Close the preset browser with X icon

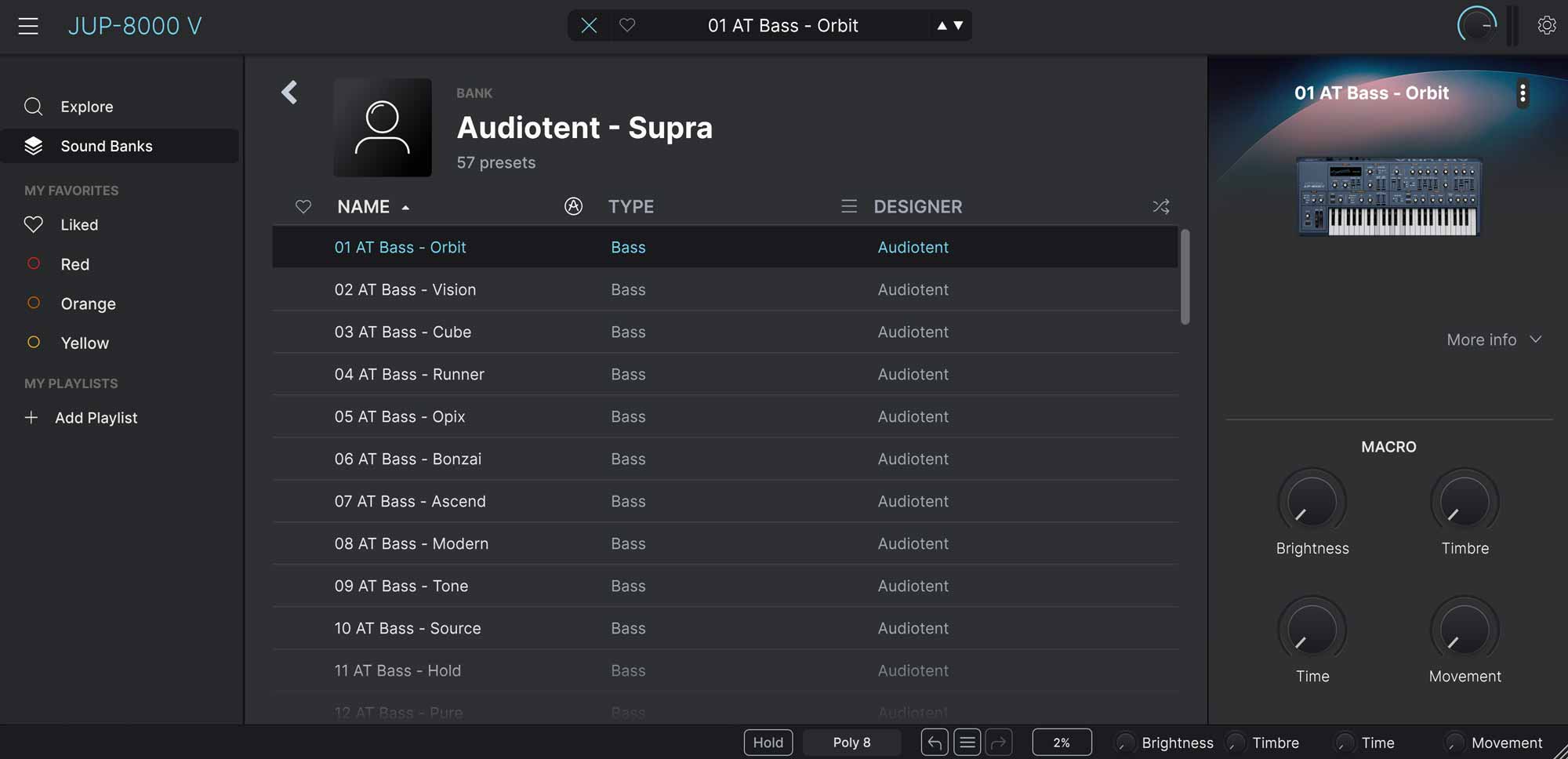click(589, 26)
